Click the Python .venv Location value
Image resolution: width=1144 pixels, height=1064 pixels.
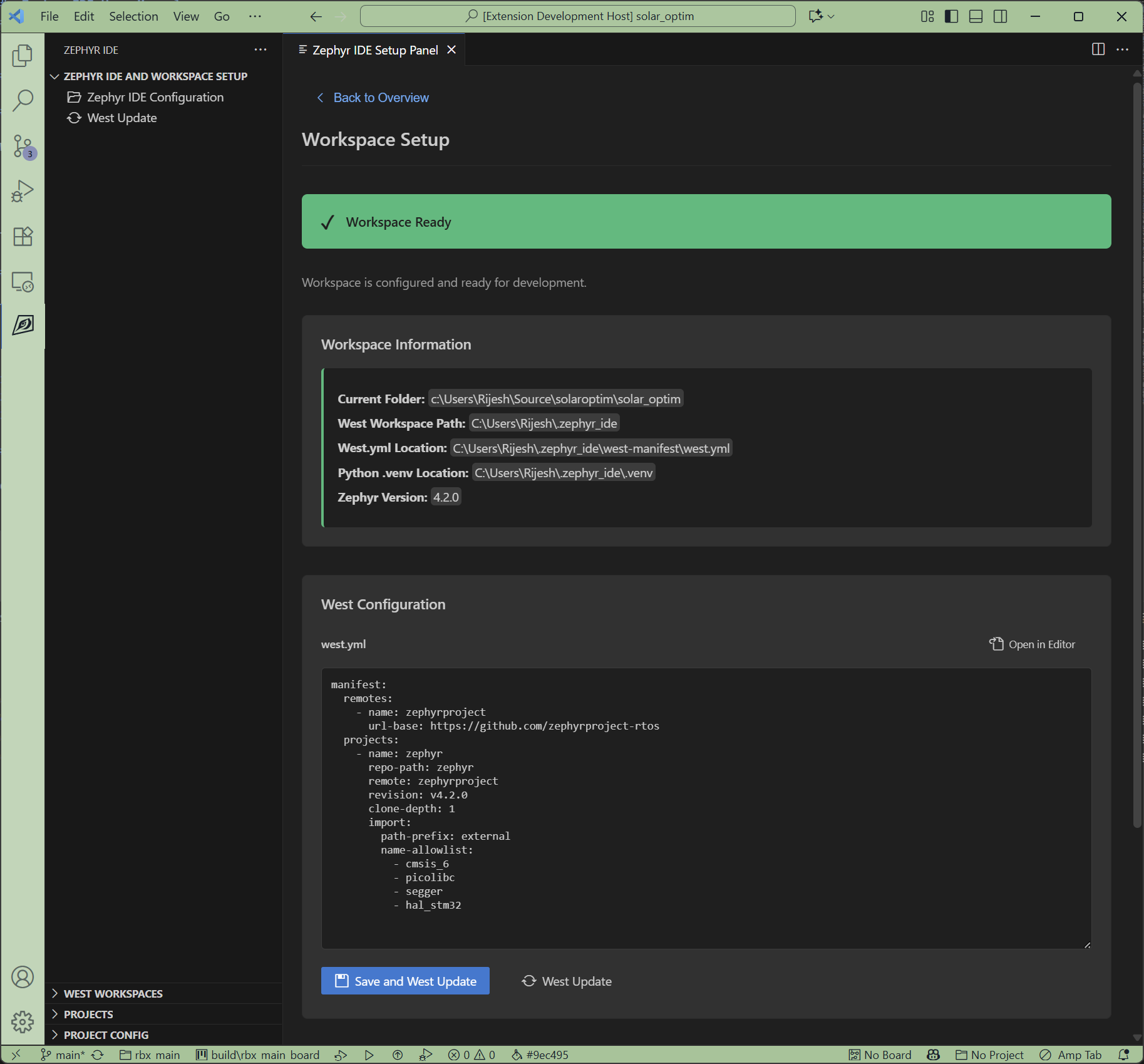tap(564, 473)
